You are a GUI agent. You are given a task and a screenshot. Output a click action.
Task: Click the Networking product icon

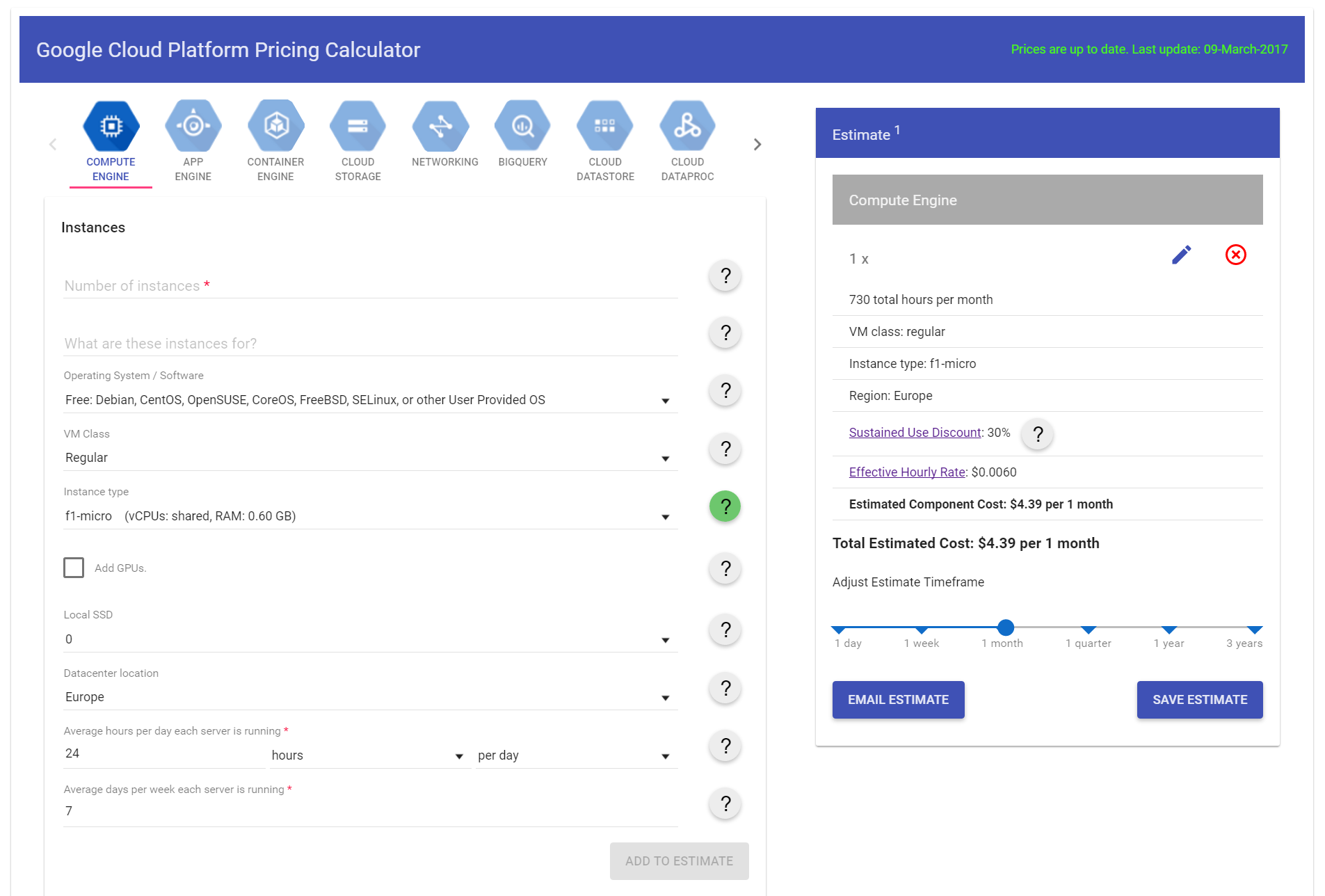click(x=440, y=127)
